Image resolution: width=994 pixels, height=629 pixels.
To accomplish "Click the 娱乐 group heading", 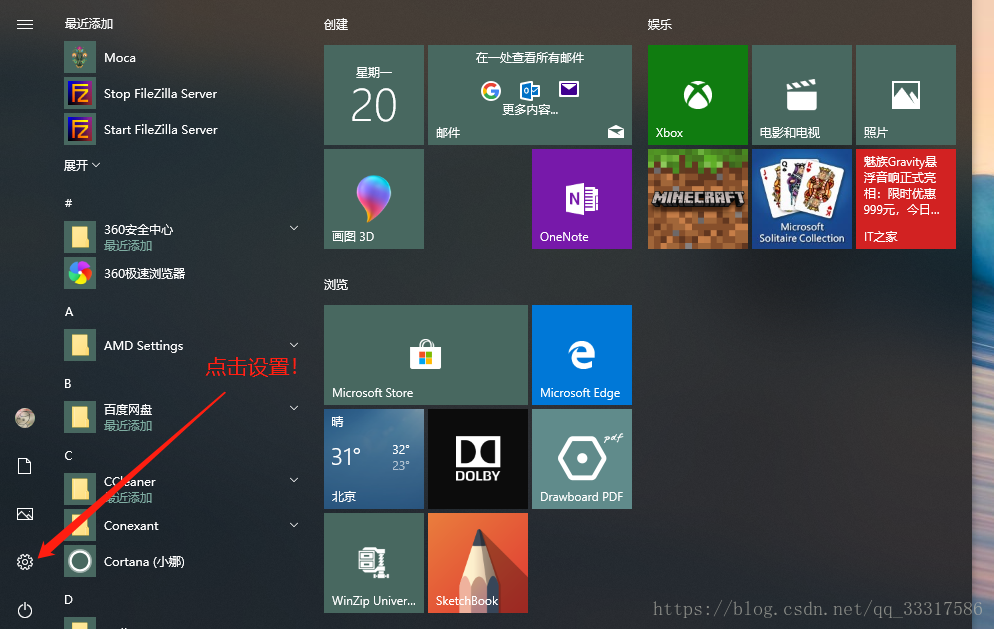I will click(x=660, y=25).
